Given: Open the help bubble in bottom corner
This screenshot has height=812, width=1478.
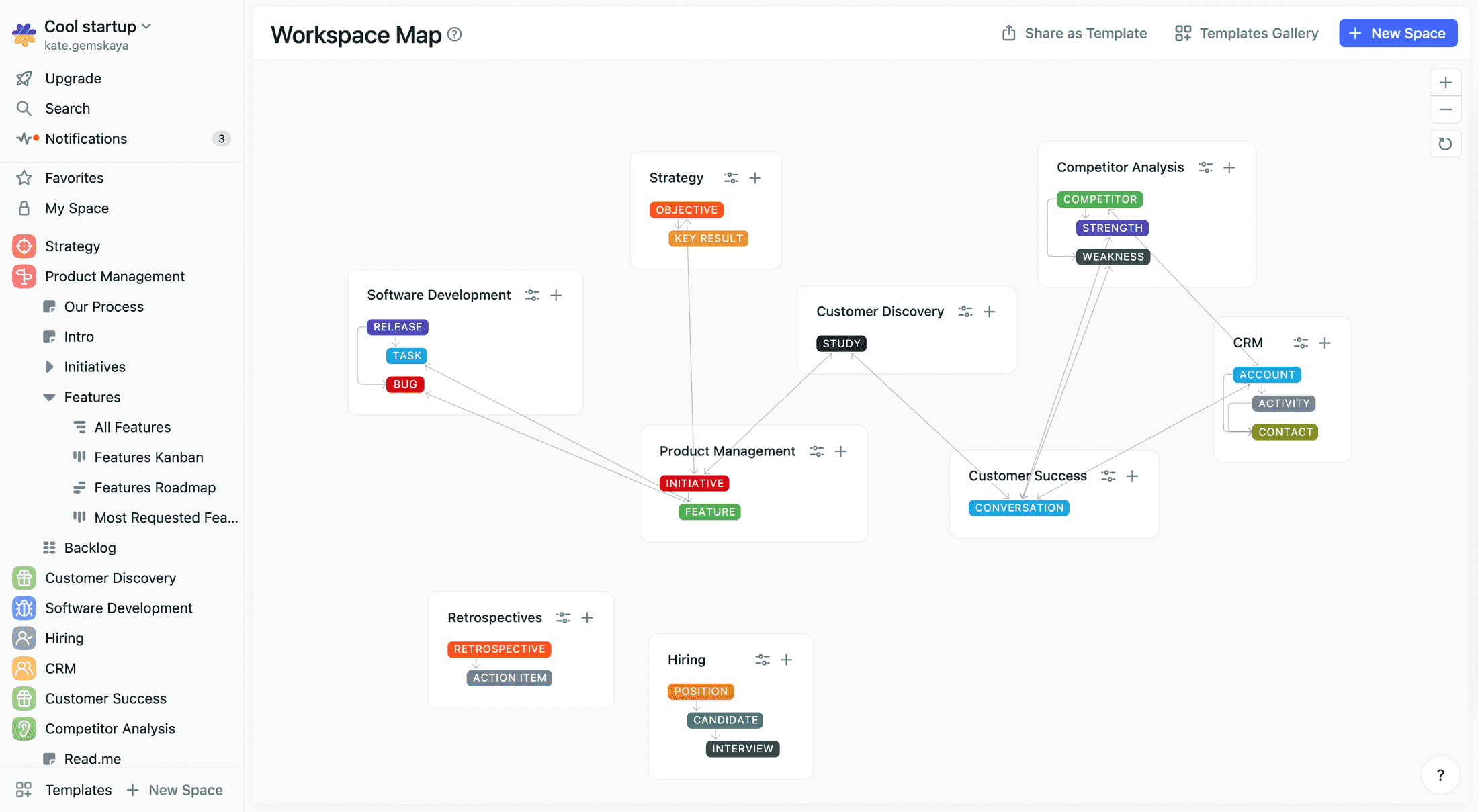Looking at the screenshot, I should [x=1440, y=775].
